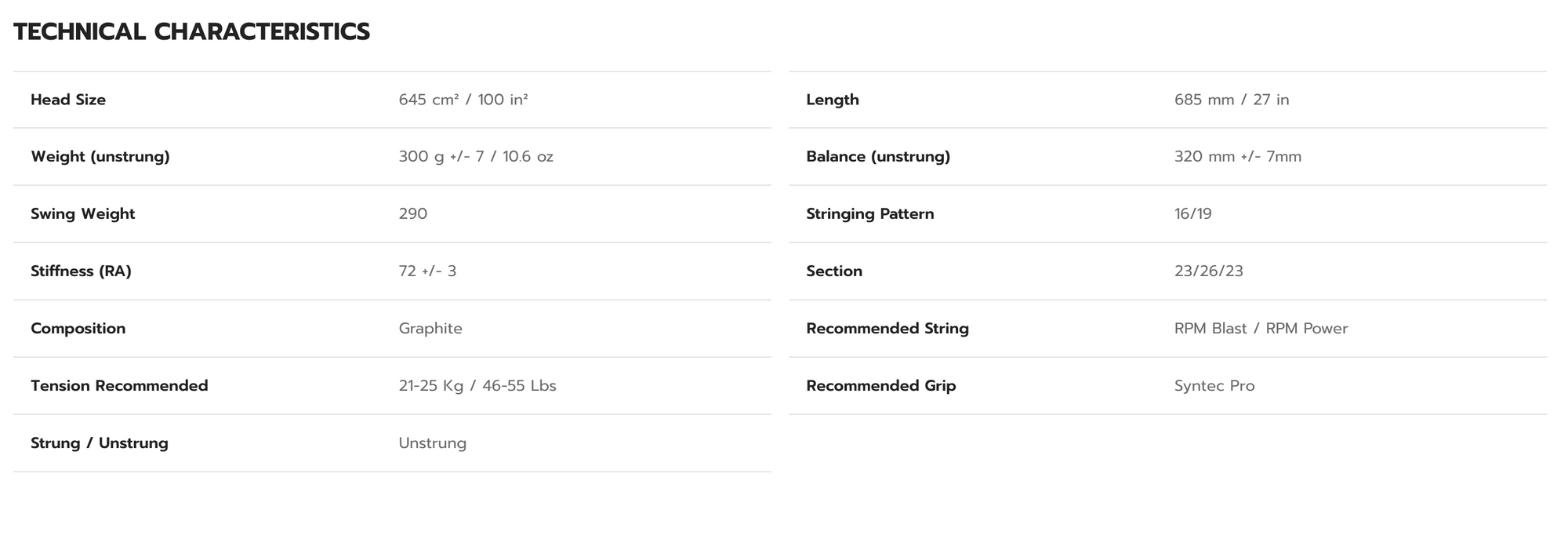Image resolution: width=1568 pixels, height=539 pixels.
Task: Click the Stiffness (RA) label
Action: click(x=81, y=271)
